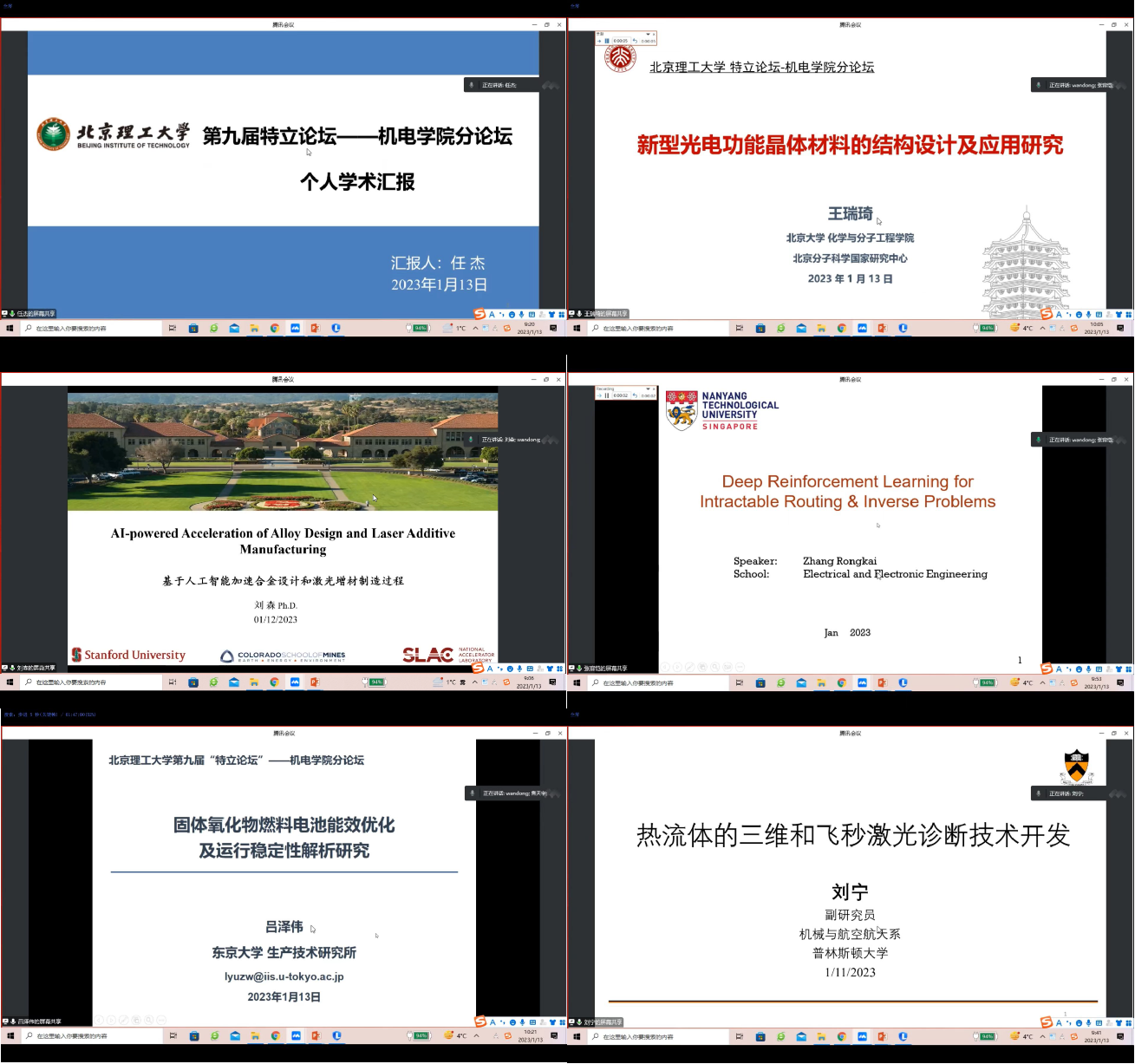Open the dropdown arrow on the Recording toolbar
This screenshot has height=1064, width=1135.
tap(649, 388)
